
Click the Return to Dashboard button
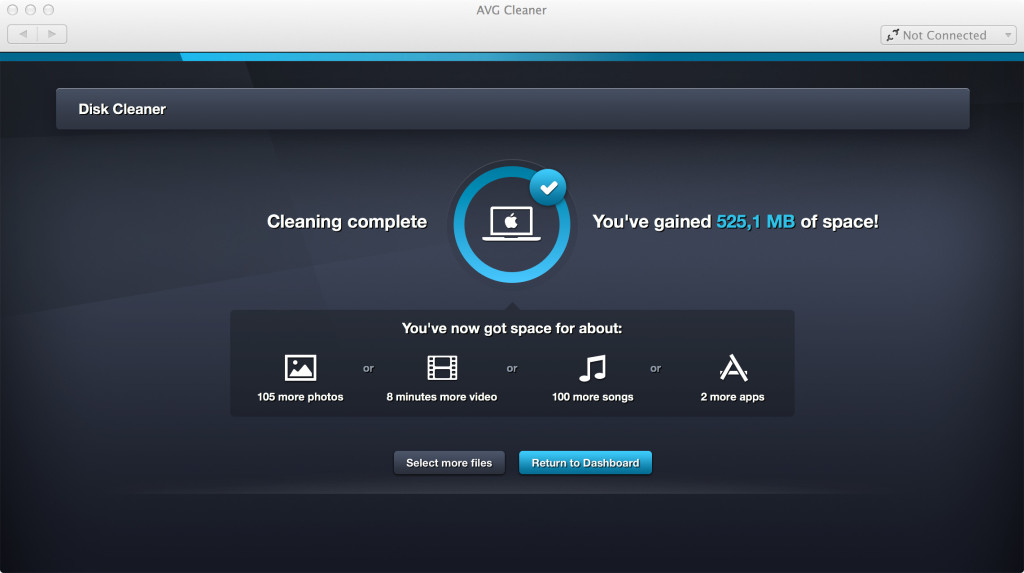click(x=585, y=463)
